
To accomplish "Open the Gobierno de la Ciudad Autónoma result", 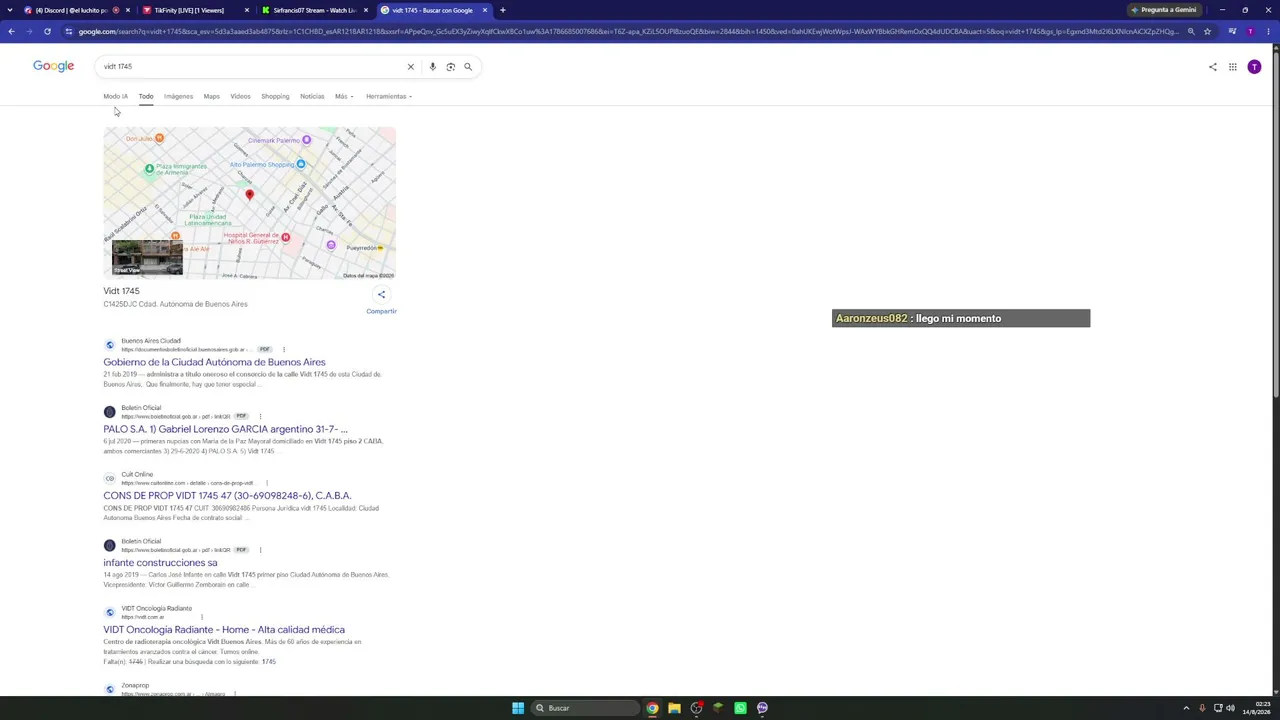I will tap(214, 362).
